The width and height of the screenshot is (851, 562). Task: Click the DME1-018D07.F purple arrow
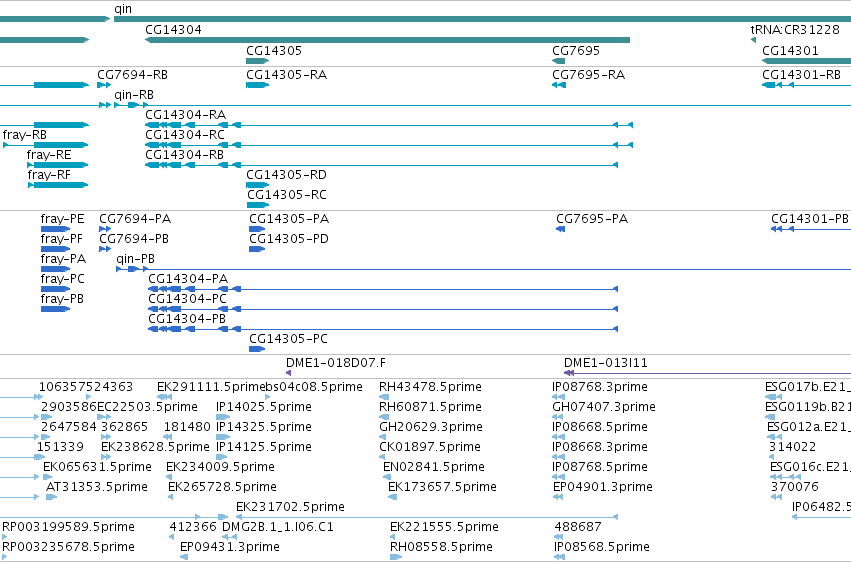(x=289, y=373)
